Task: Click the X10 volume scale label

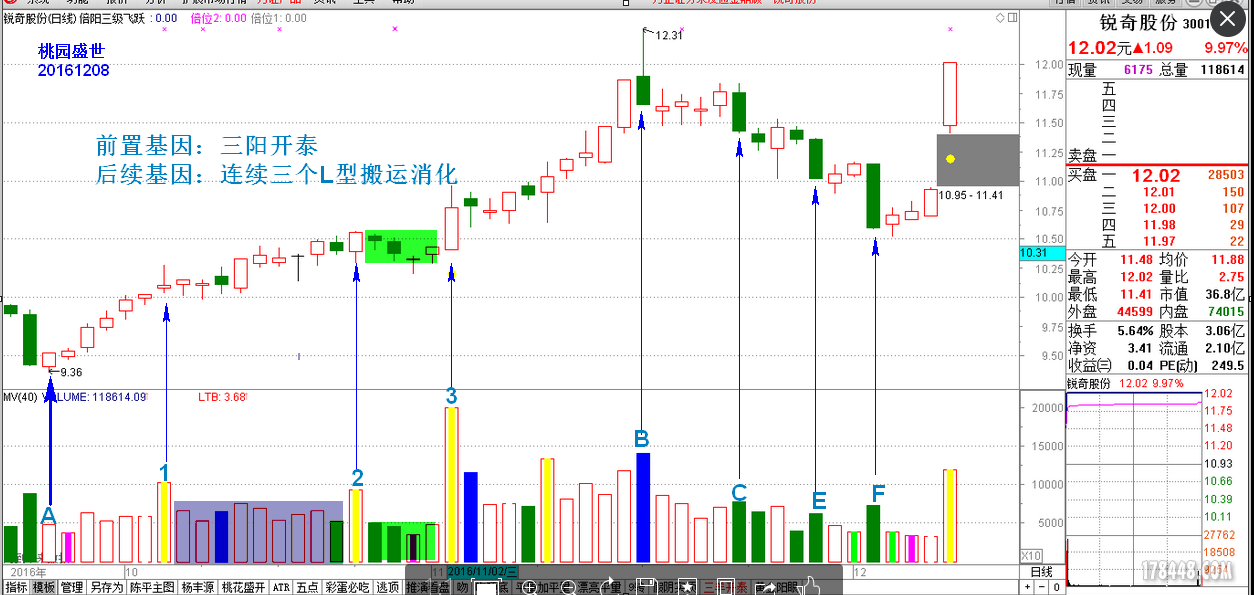Action: tap(1031, 556)
